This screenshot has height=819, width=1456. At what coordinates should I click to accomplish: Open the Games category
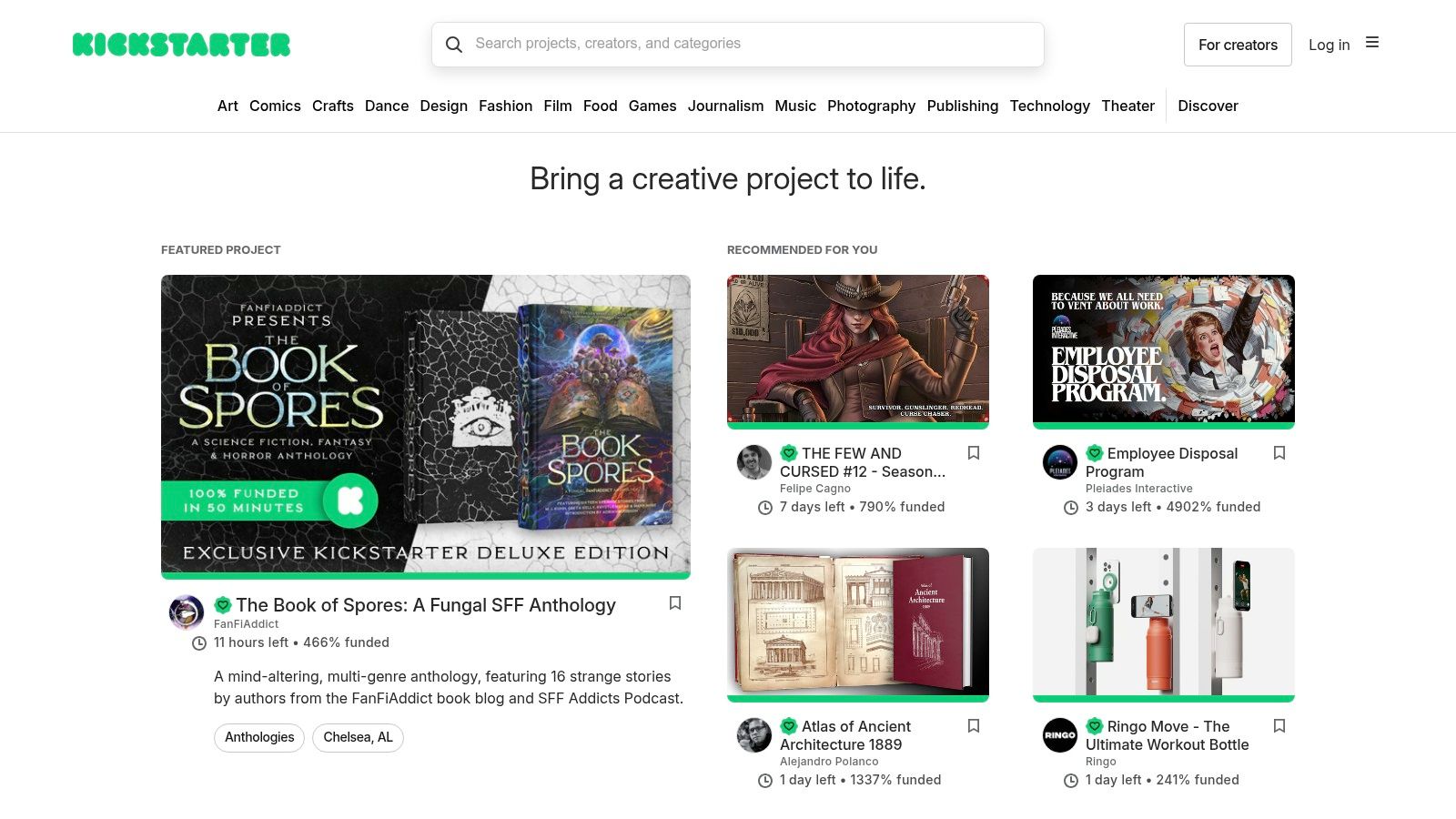point(652,106)
